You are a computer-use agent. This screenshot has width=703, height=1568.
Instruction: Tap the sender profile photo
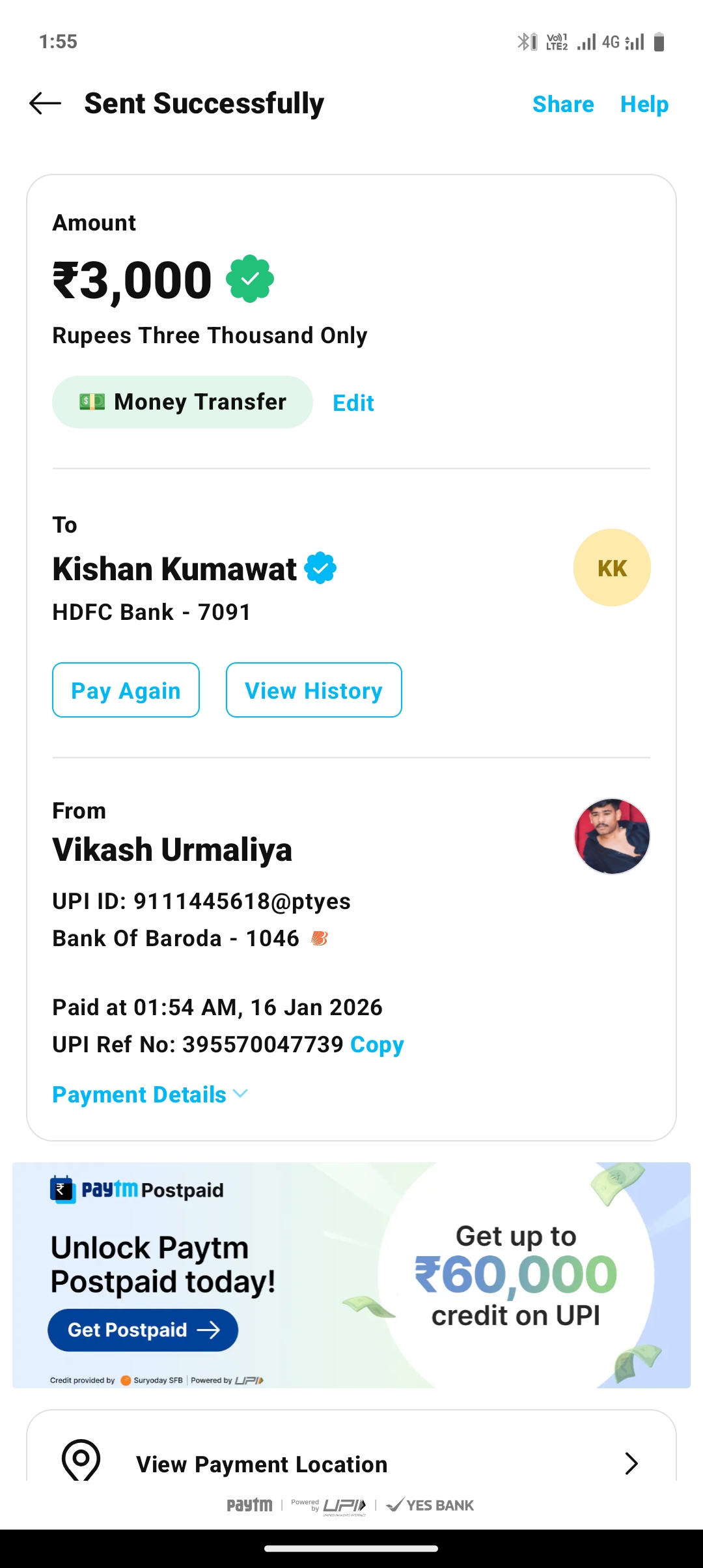[x=612, y=836]
